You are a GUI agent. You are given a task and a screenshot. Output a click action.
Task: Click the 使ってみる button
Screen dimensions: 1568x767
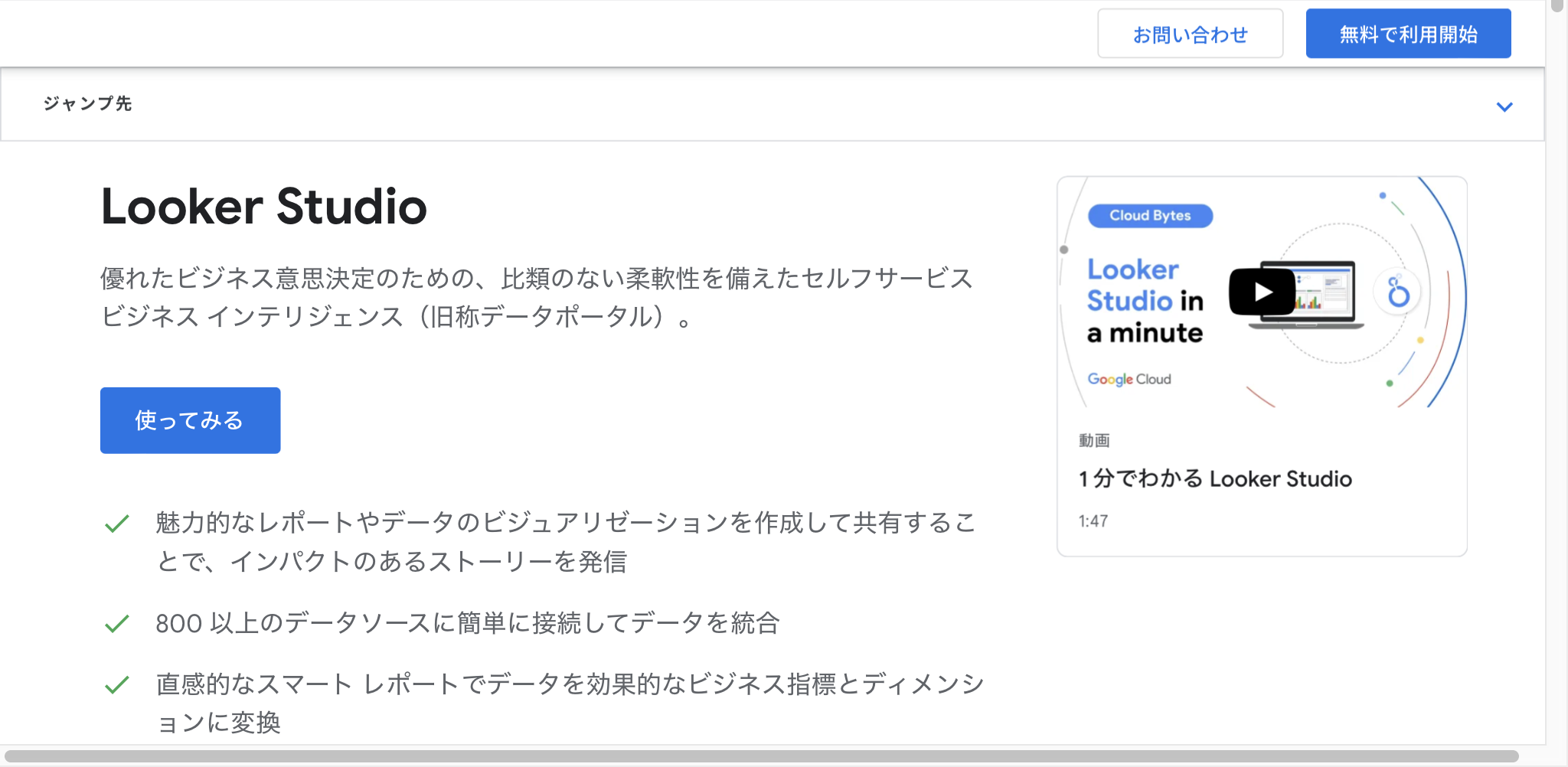click(190, 420)
